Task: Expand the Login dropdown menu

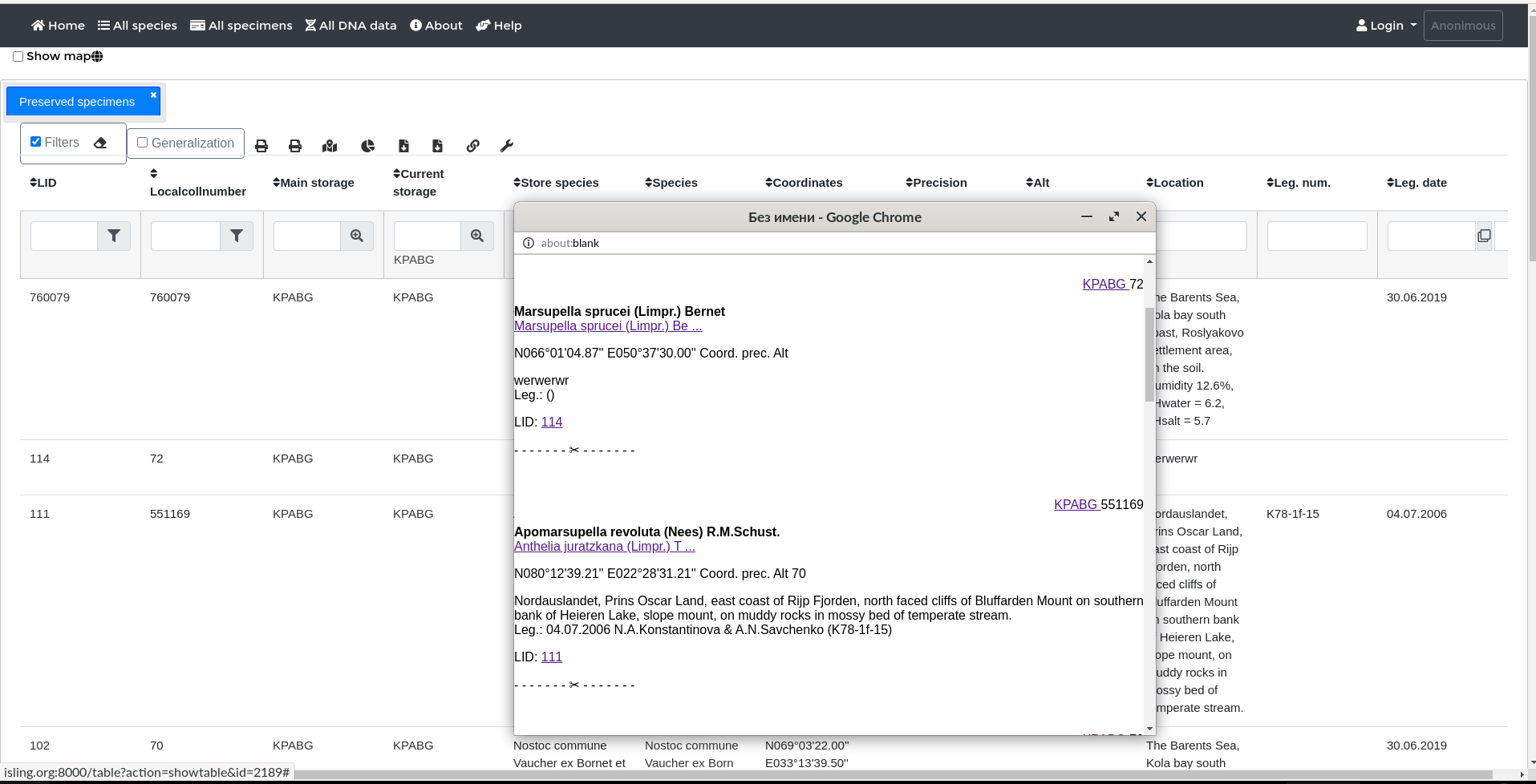Action: [x=1386, y=26]
